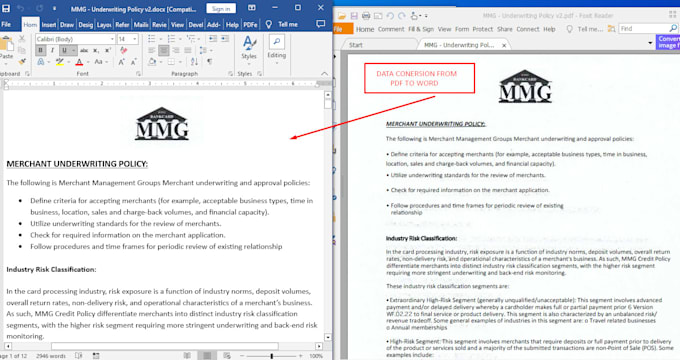Pick the red Font Color swatch button
The image size is (680, 360).
point(79,62)
